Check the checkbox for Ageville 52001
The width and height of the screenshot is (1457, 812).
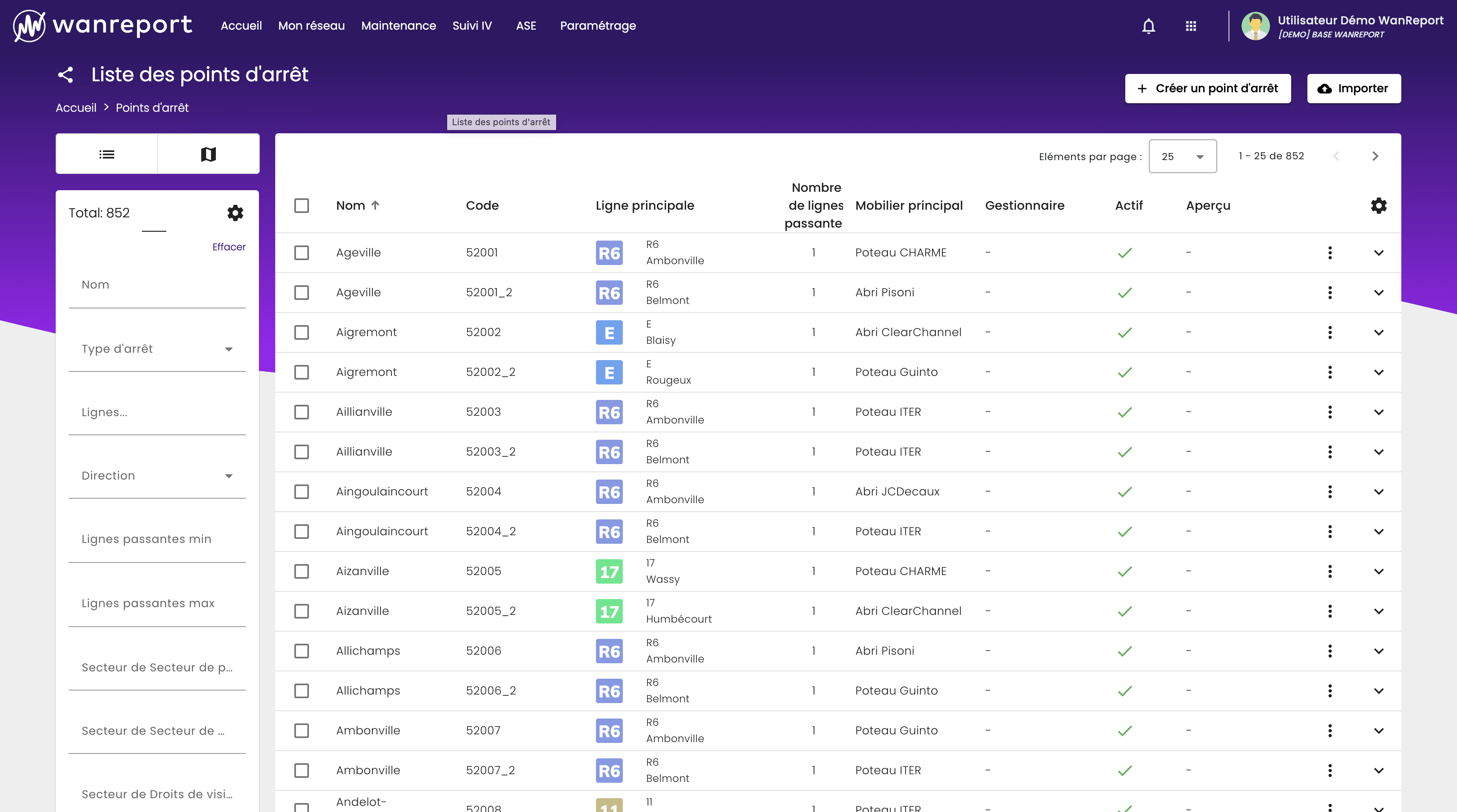[302, 253]
